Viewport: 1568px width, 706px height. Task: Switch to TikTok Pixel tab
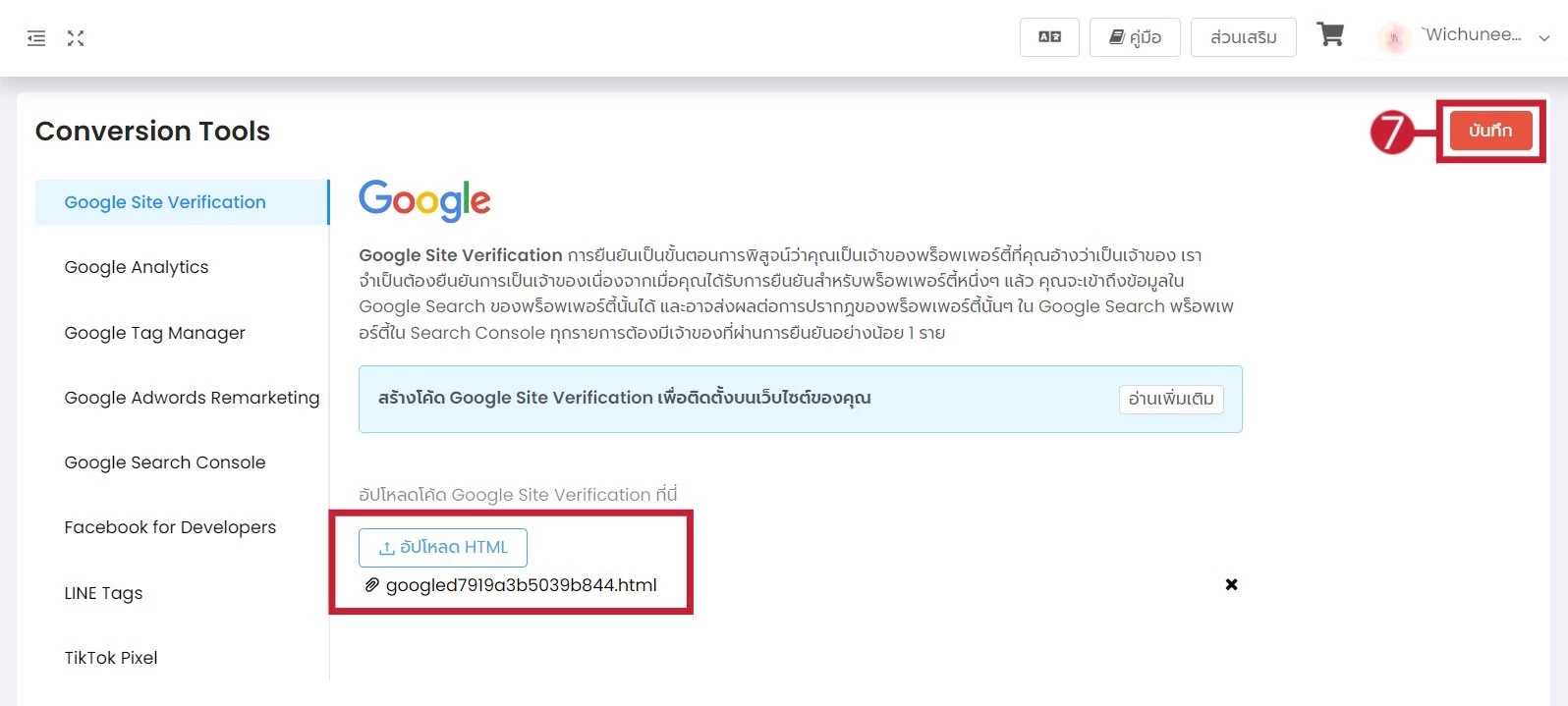click(x=182, y=658)
